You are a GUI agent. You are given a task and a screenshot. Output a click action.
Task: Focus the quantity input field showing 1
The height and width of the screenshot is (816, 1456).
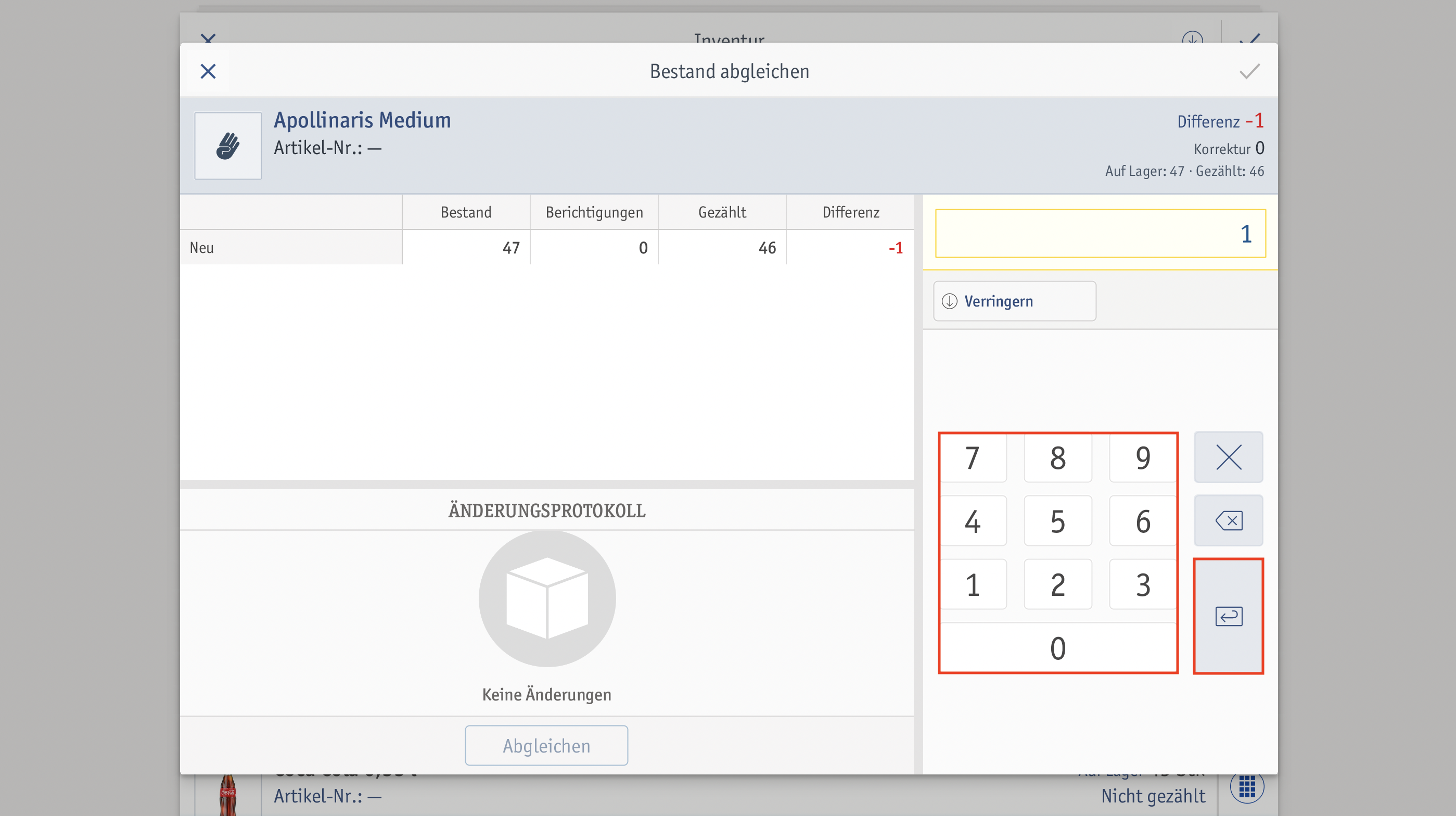click(1101, 233)
